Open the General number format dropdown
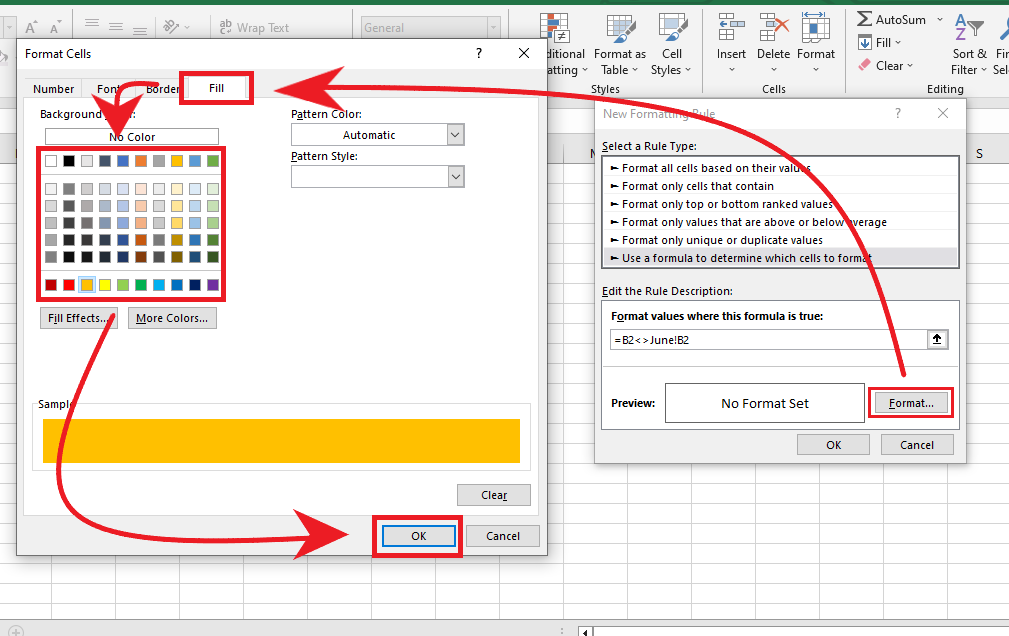This screenshot has height=636, width=1009. coord(494,26)
